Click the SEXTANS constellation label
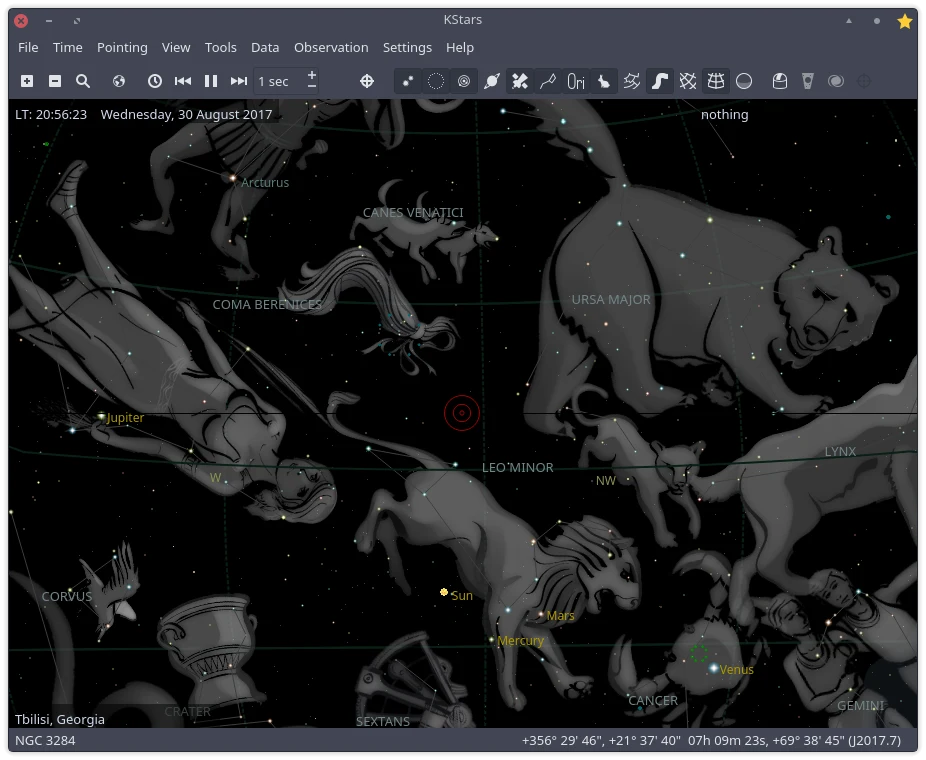926x760 pixels. (383, 721)
